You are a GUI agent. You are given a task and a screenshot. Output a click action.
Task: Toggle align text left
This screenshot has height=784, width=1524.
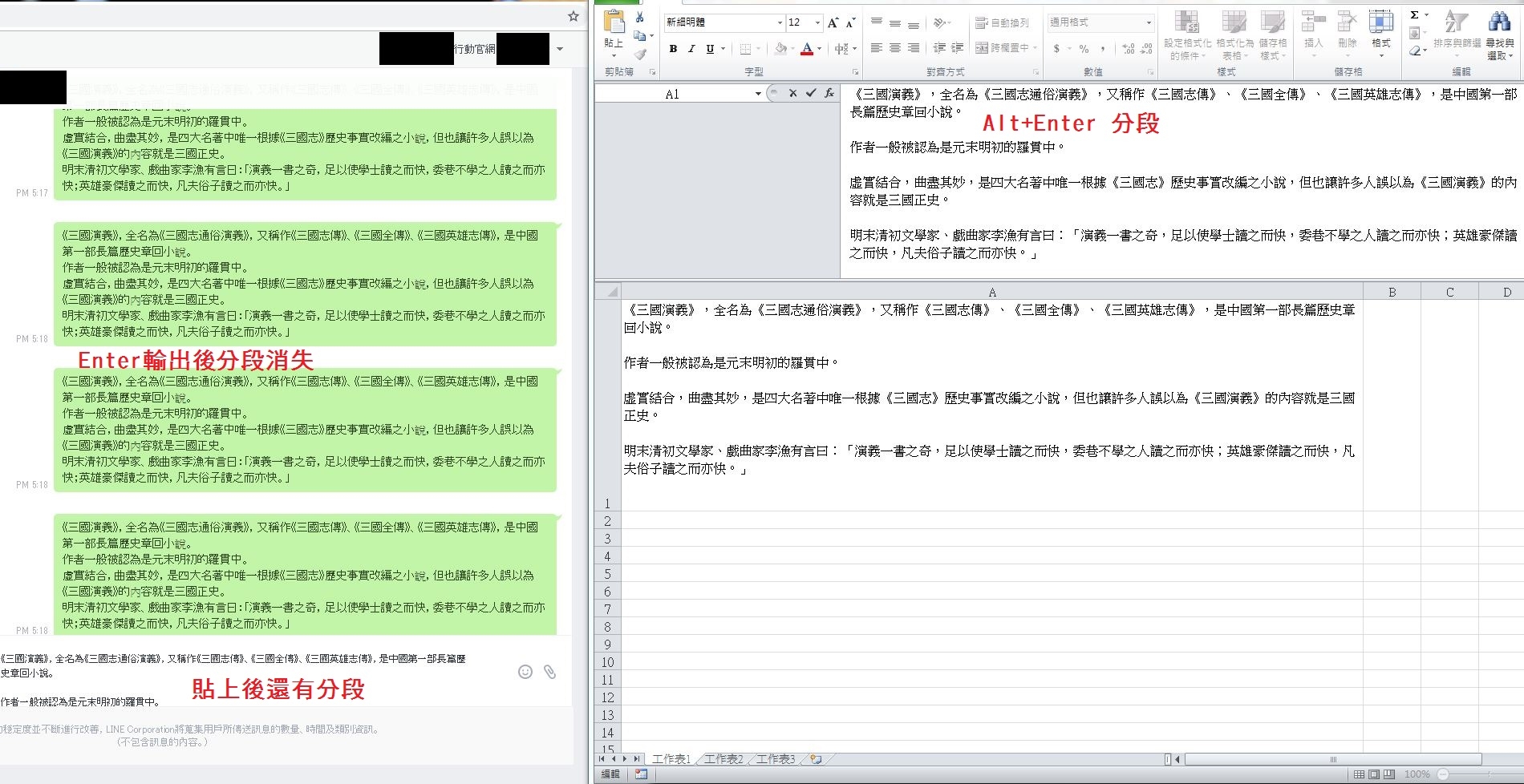[877, 49]
